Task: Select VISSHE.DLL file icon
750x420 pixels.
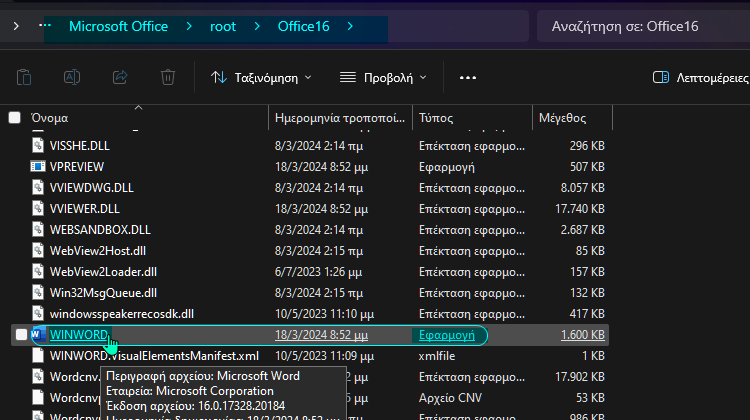Action: [x=38, y=145]
